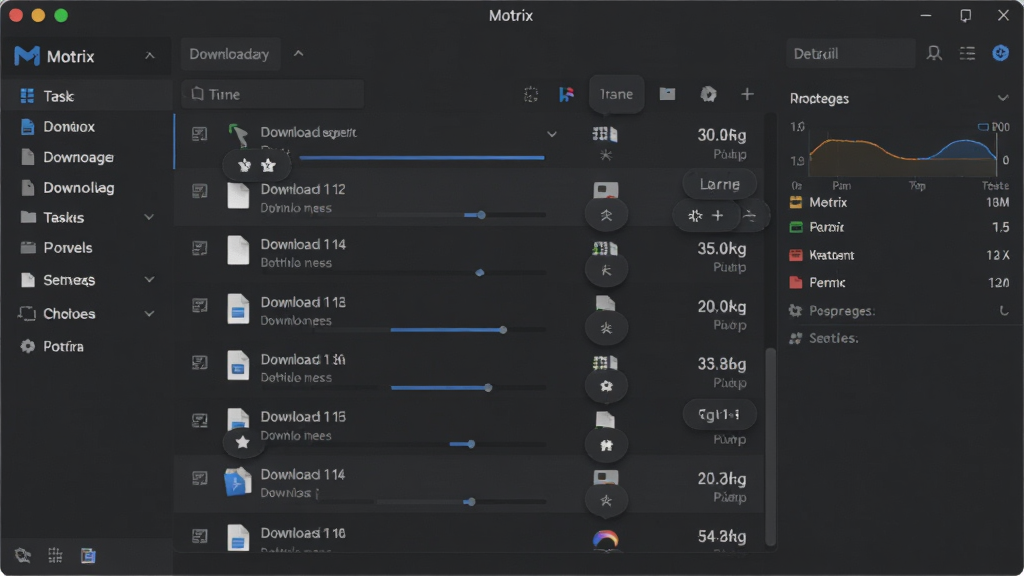1024x576 pixels.
Task: Click the rainbow arc icon on Download 116 row
Action: coord(605,539)
